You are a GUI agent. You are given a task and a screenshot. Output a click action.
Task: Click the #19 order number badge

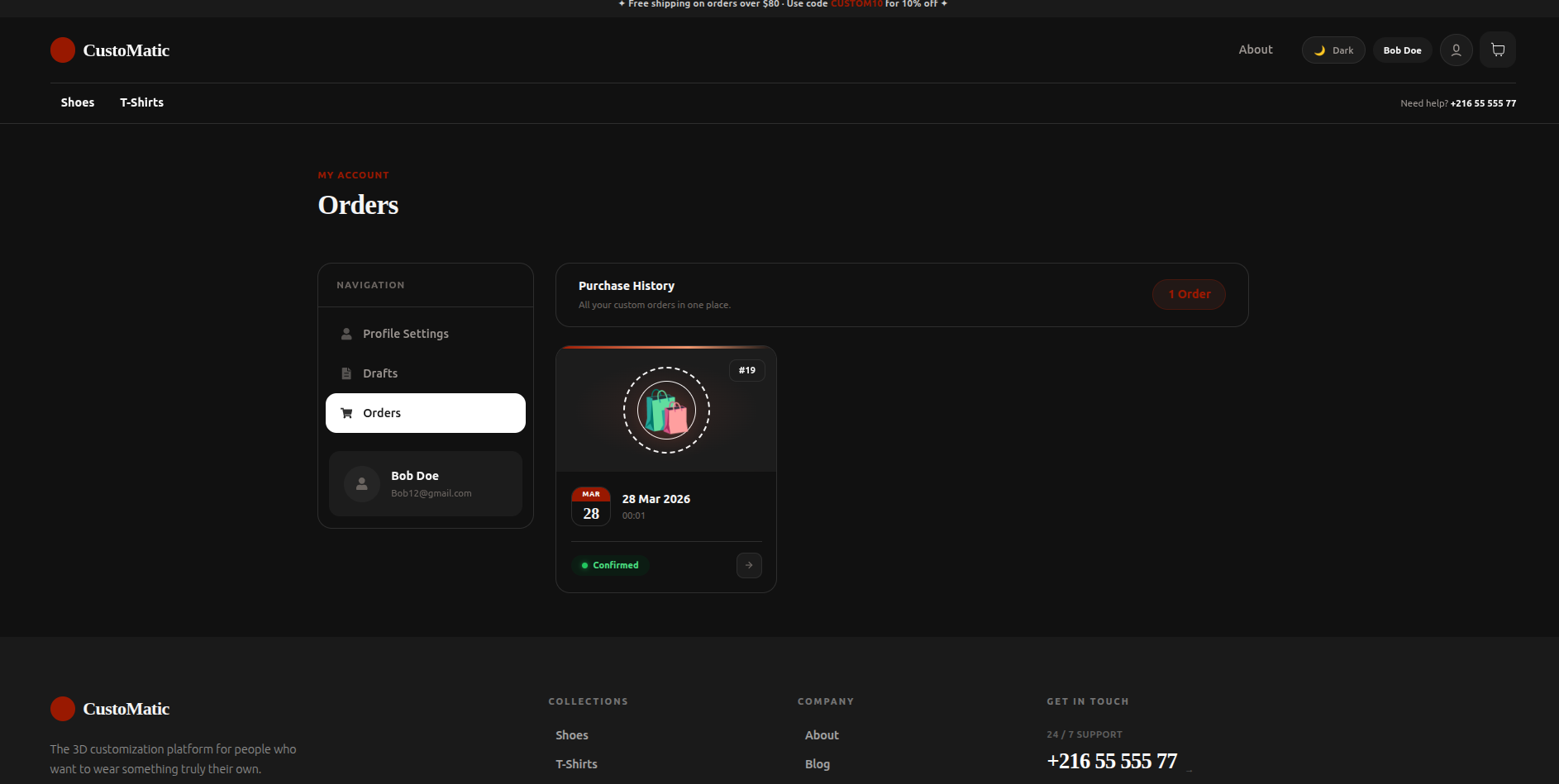(747, 370)
